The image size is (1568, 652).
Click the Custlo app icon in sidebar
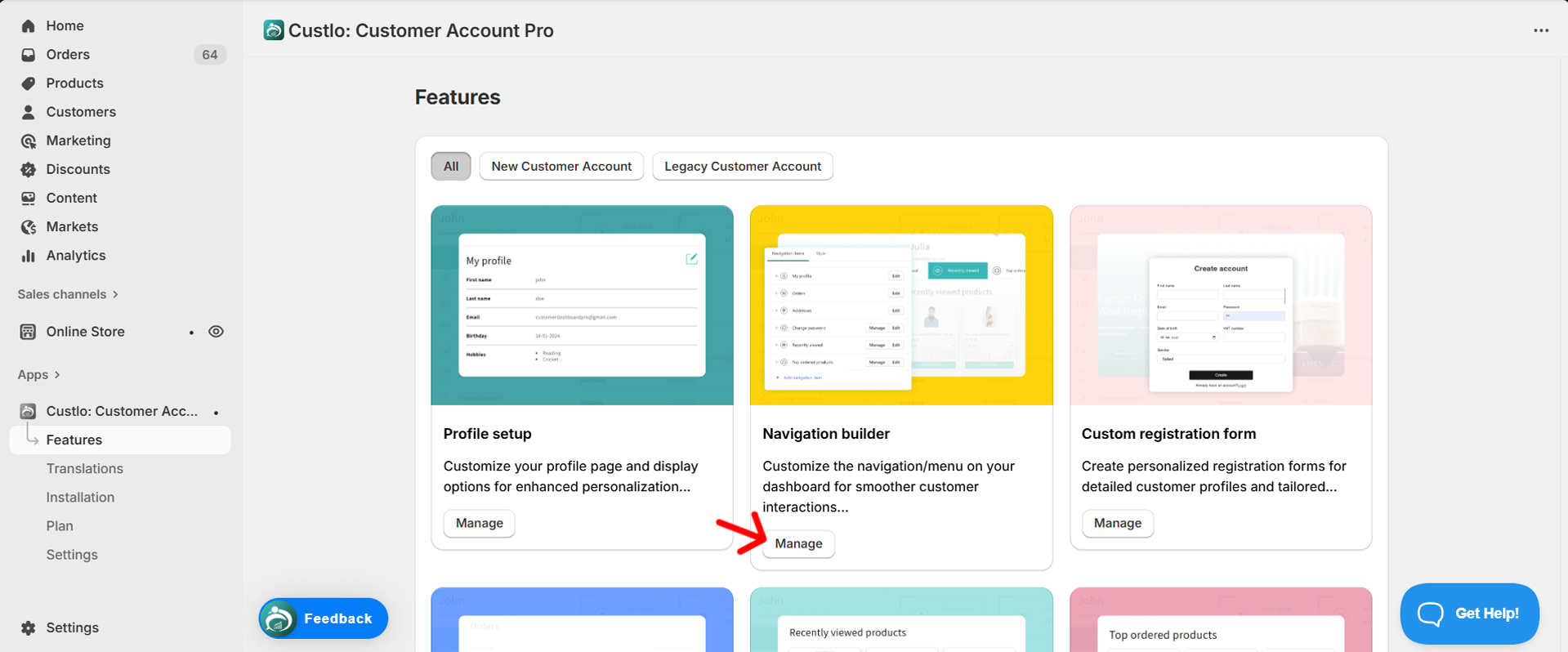click(x=28, y=411)
